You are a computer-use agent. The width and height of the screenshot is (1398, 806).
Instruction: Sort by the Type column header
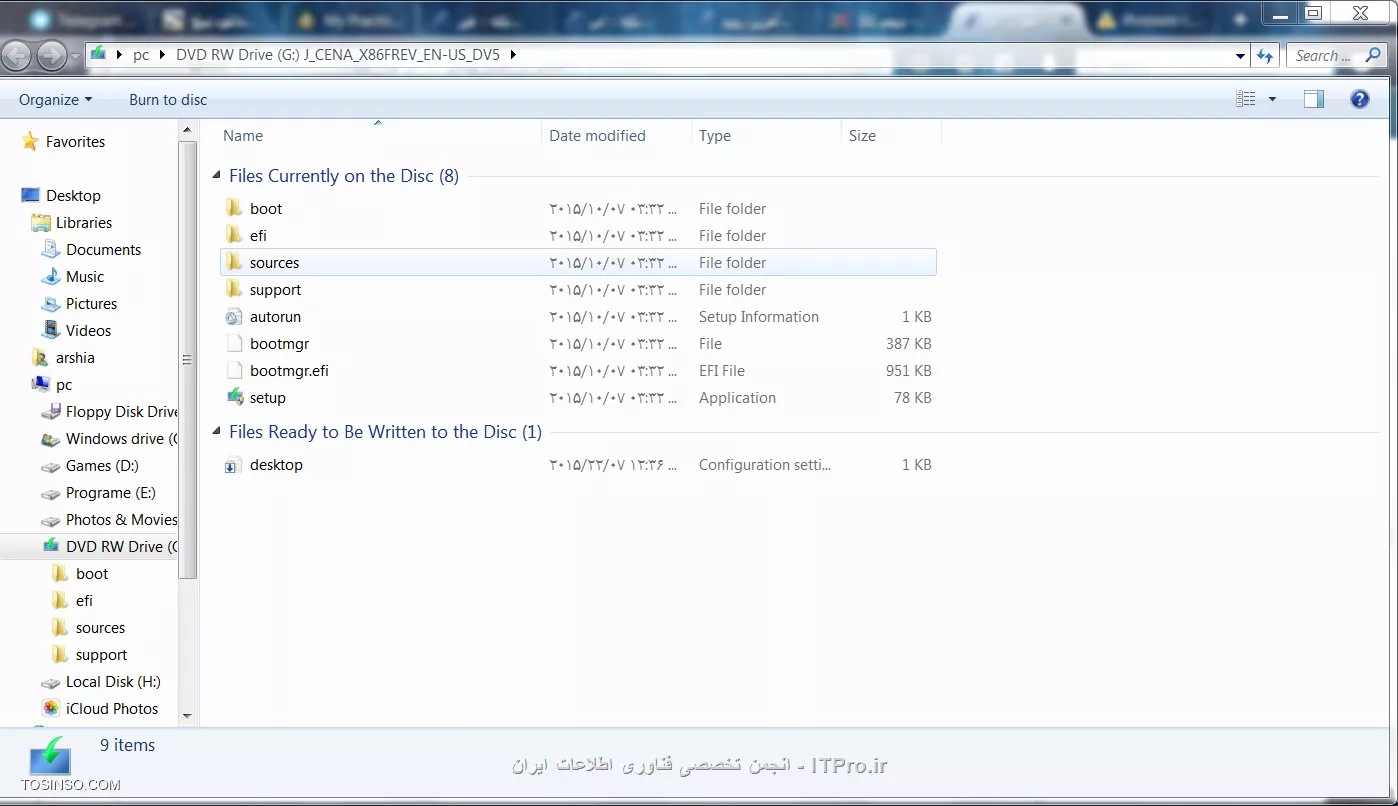click(715, 136)
